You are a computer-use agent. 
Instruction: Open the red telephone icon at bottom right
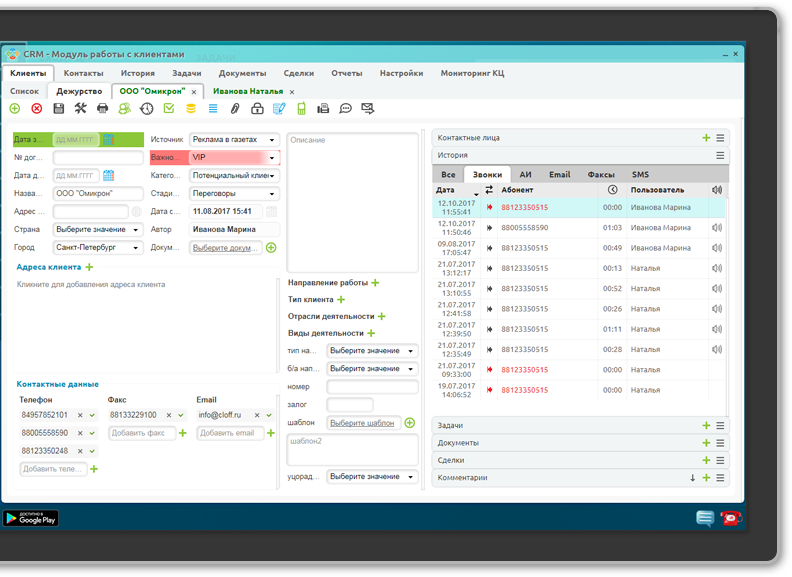pyautogui.click(x=731, y=518)
